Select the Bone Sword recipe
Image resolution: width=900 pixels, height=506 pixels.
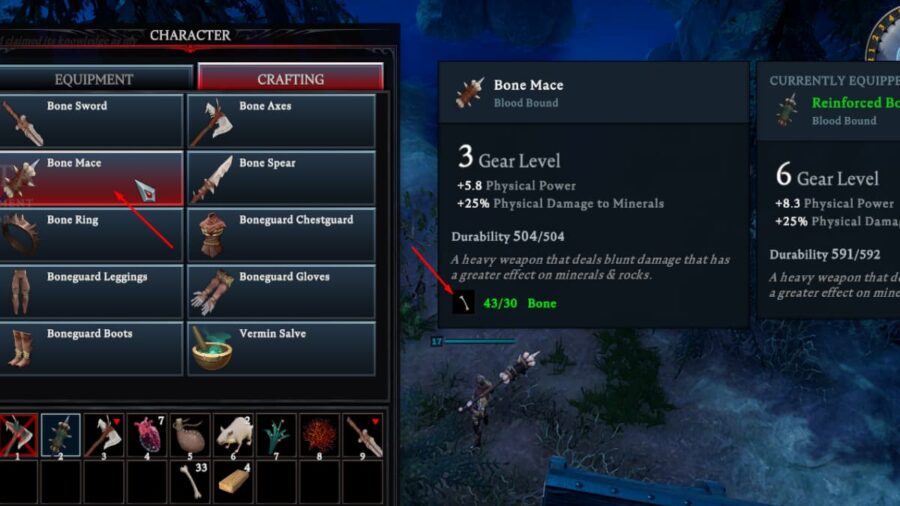tap(91, 121)
